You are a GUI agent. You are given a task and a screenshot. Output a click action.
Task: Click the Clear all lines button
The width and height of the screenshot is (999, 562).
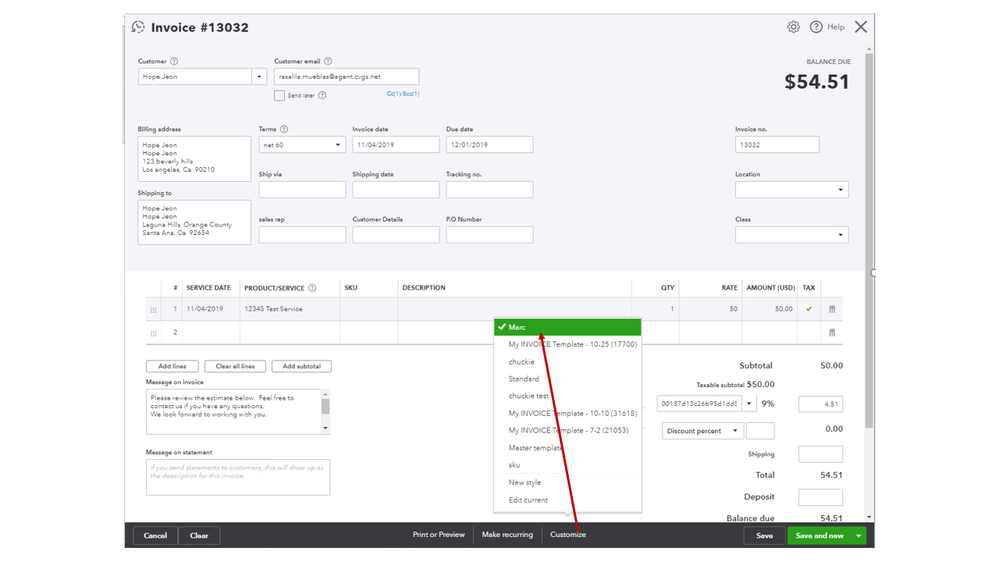point(235,366)
